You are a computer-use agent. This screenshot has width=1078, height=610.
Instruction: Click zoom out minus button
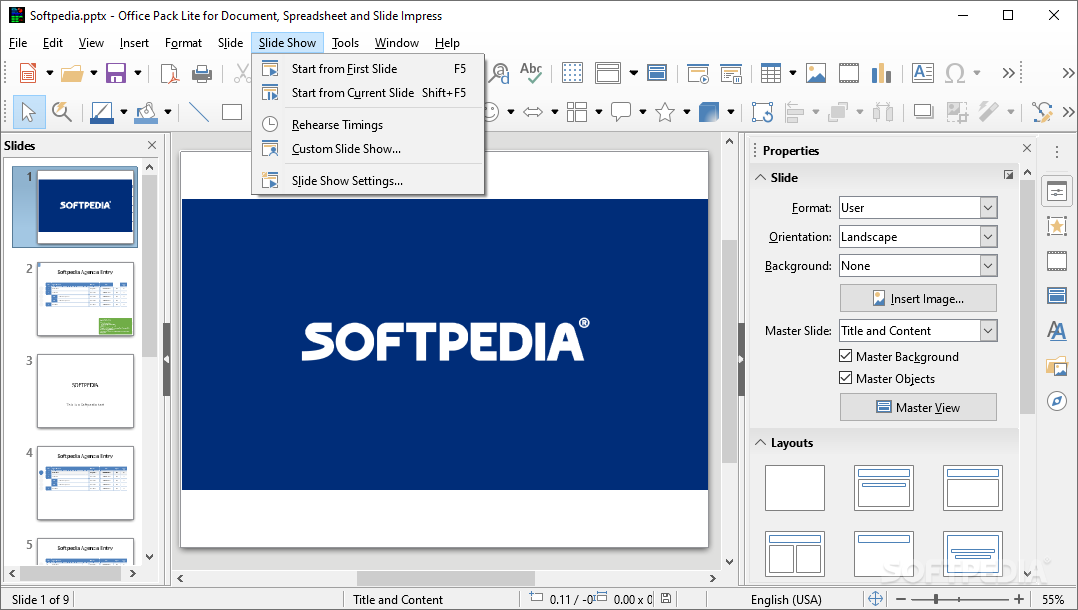[901, 599]
